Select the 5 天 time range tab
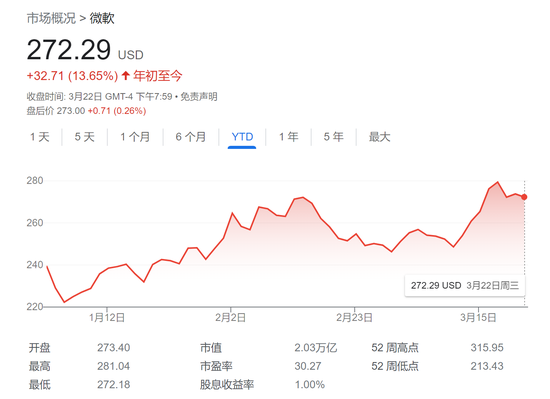This screenshot has height=399, width=550. (85, 137)
